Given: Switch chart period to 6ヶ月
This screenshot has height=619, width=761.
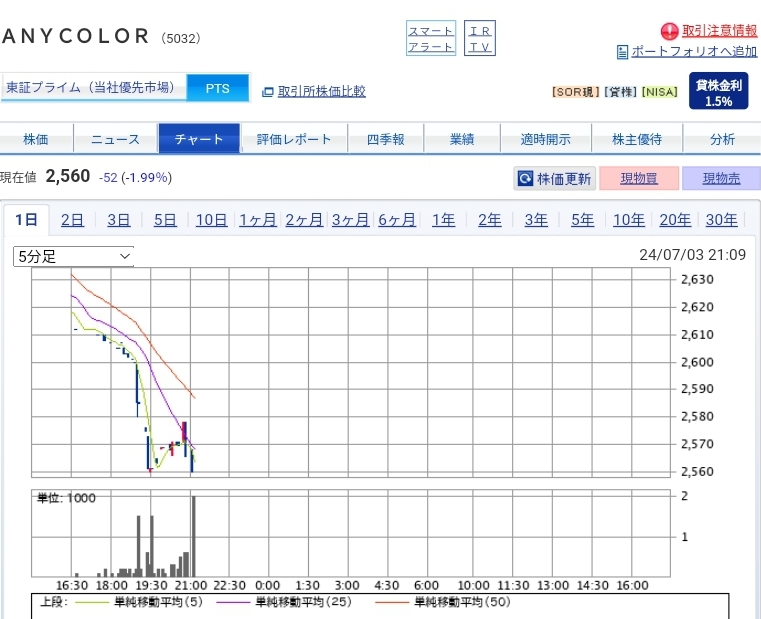Looking at the screenshot, I should (397, 220).
